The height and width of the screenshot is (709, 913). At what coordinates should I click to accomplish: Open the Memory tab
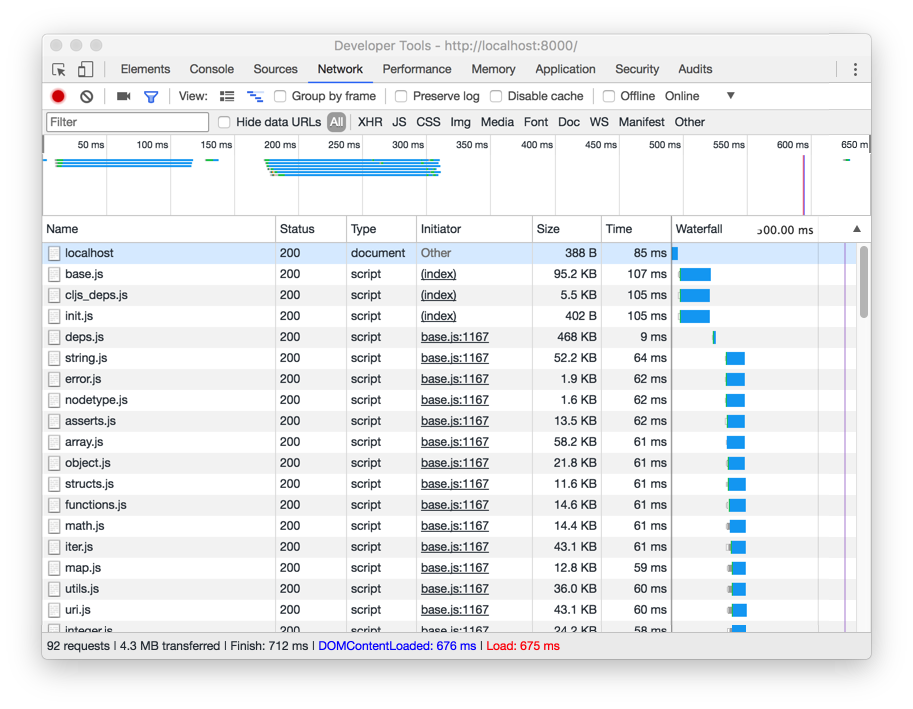(x=493, y=69)
